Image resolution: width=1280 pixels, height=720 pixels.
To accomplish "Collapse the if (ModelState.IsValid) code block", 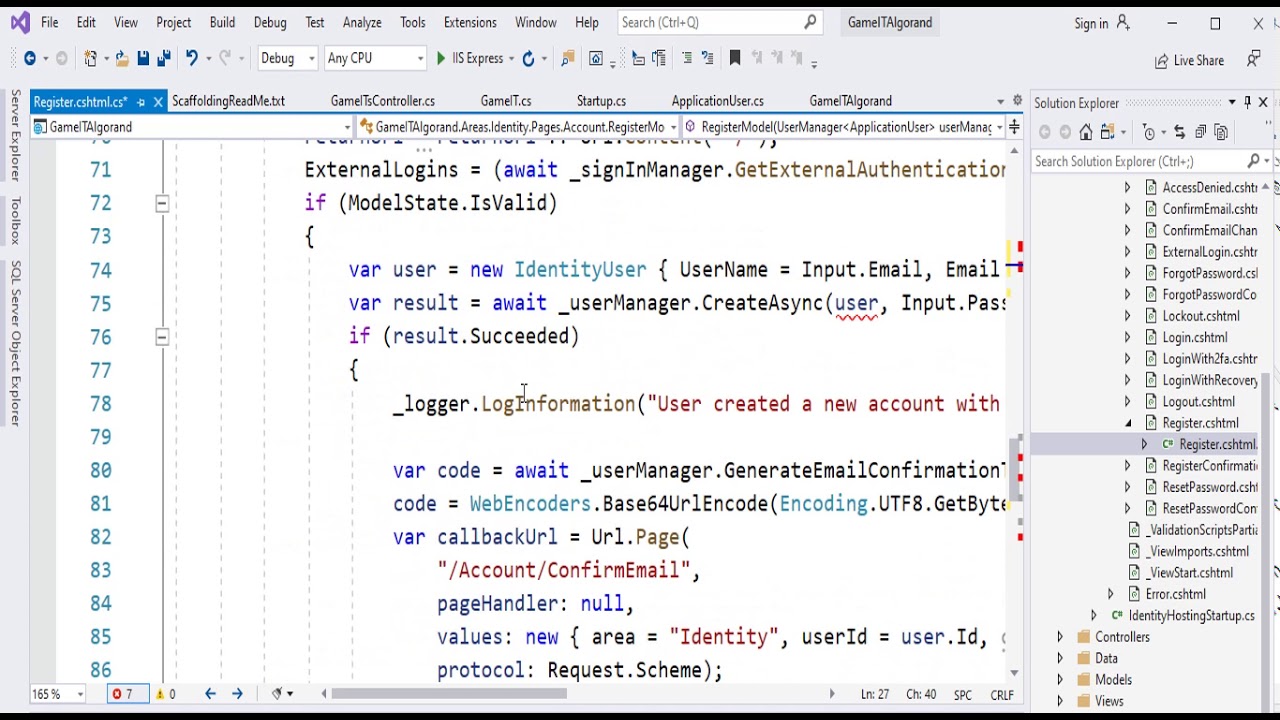I will pyautogui.click(x=161, y=203).
